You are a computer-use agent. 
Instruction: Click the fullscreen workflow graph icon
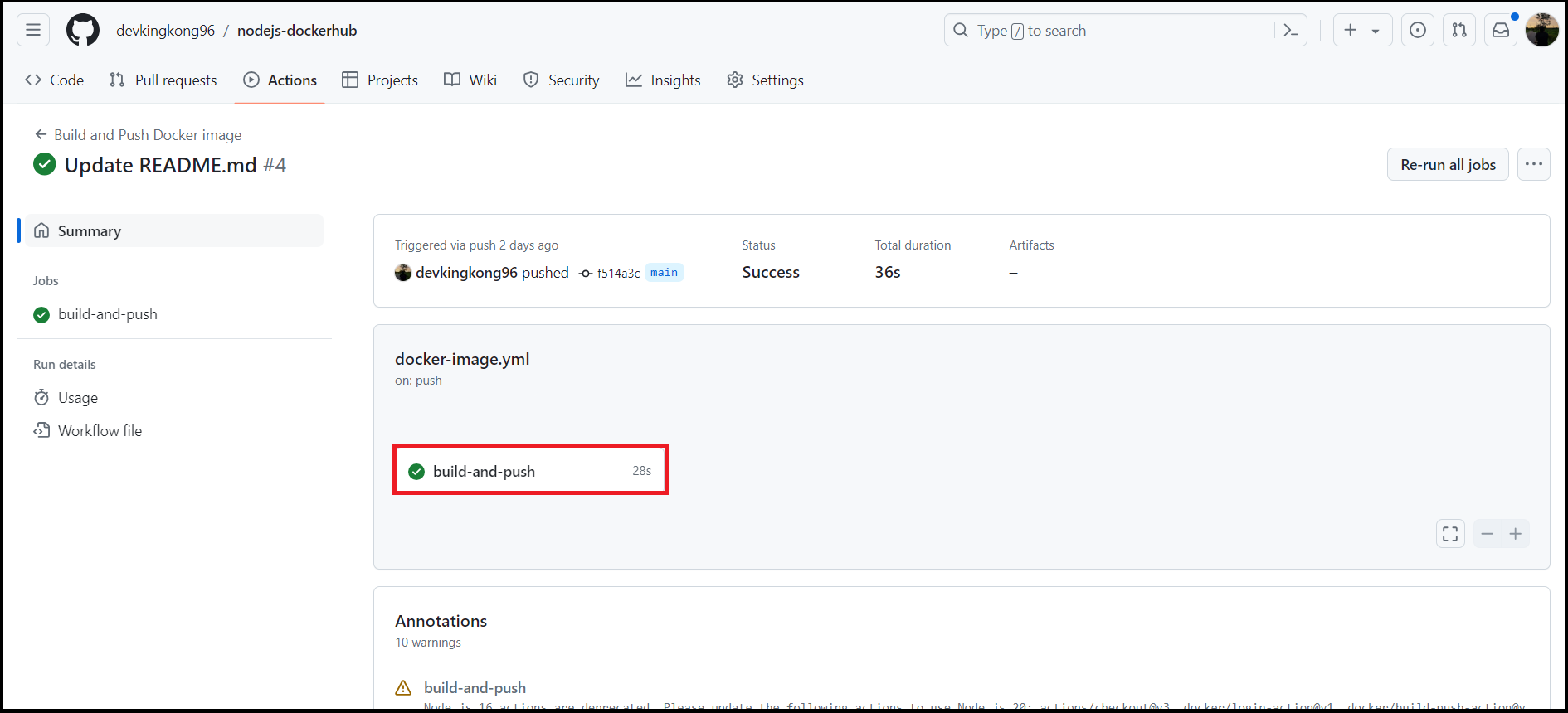click(1450, 534)
